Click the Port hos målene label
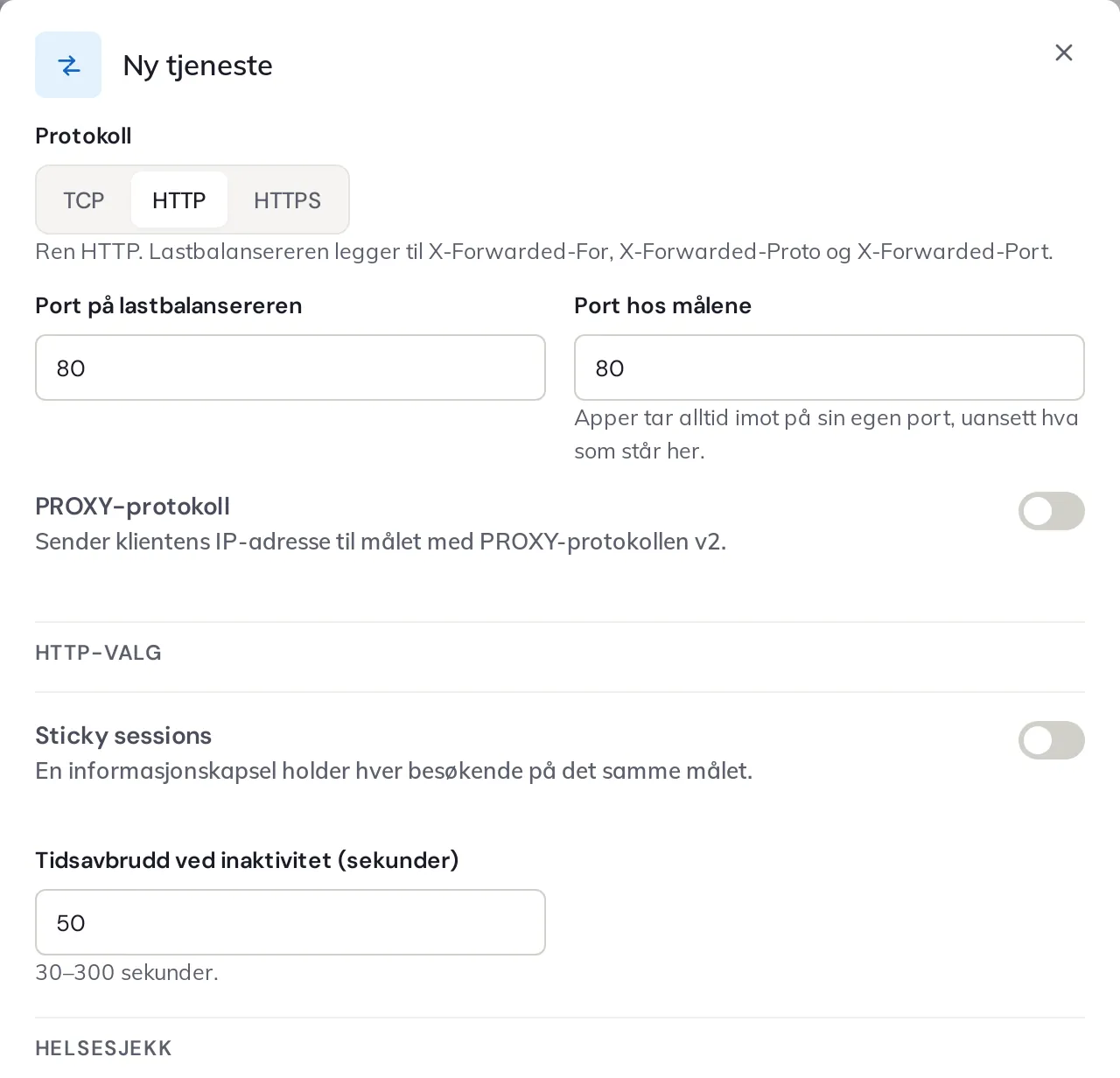Image resolution: width=1120 pixels, height=1078 pixels. point(663,305)
